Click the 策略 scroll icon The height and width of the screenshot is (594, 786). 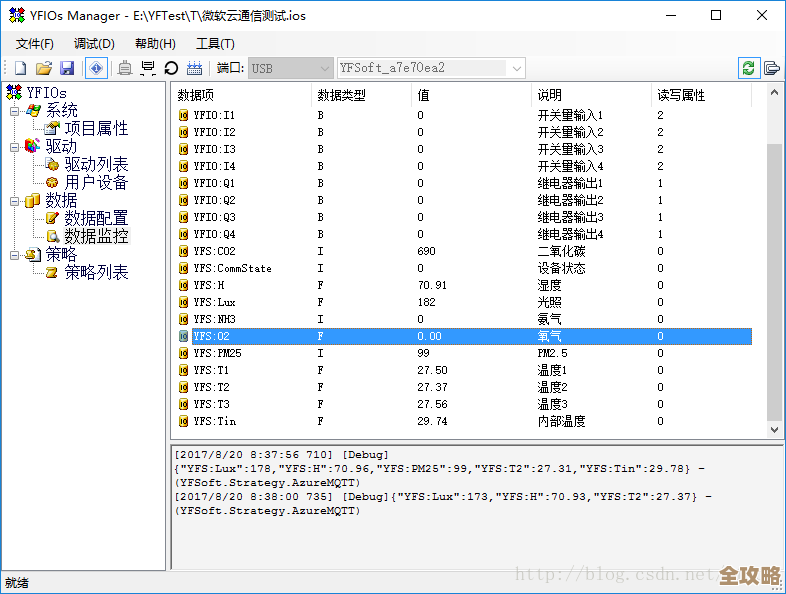click(x=33, y=255)
